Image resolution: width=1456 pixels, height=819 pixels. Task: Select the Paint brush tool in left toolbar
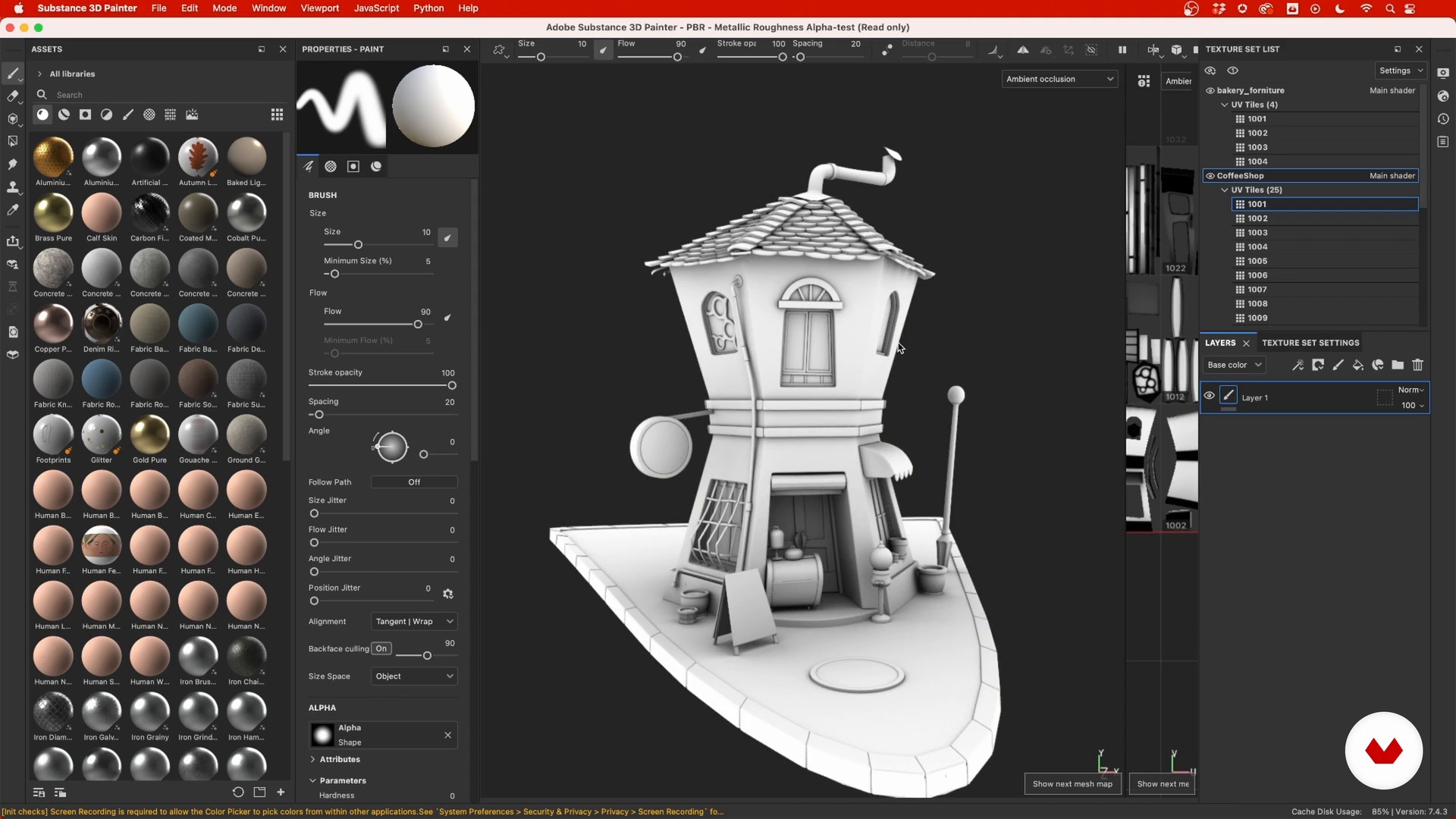tap(13, 74)
